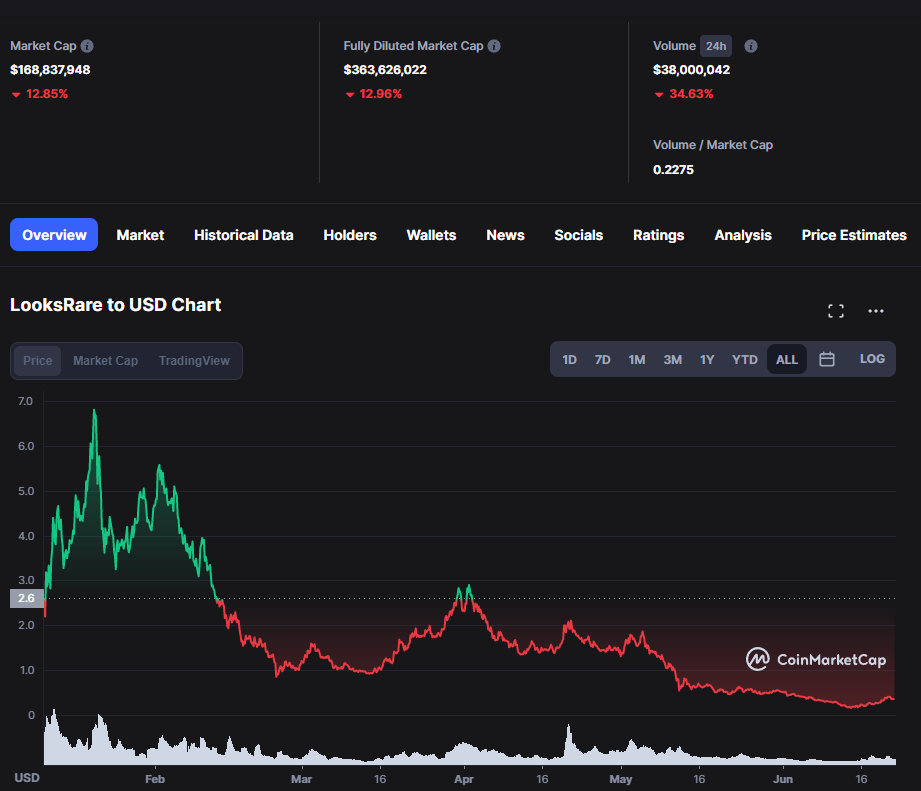Open the Analysis tab
The width and height of the screenshot is (921, 791).
pyautogui.click(x=742, y=235)
